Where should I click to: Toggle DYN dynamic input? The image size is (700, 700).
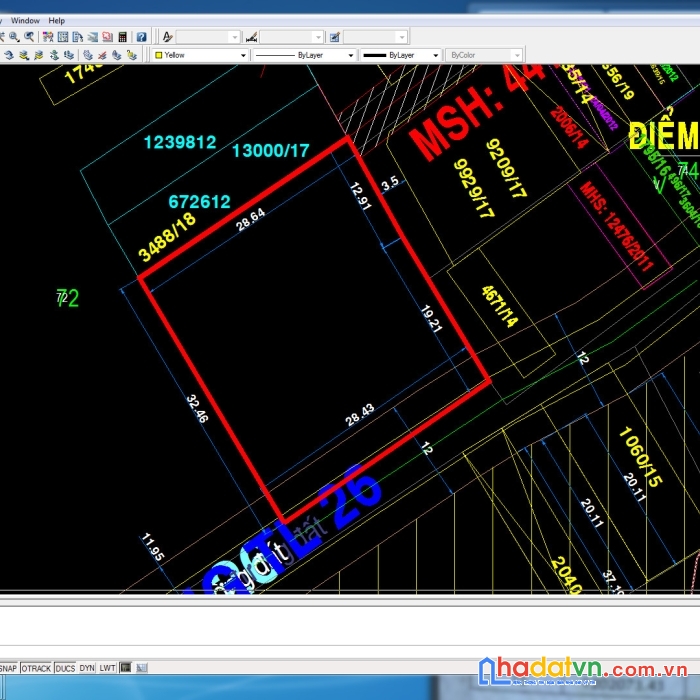click(87, 667)
